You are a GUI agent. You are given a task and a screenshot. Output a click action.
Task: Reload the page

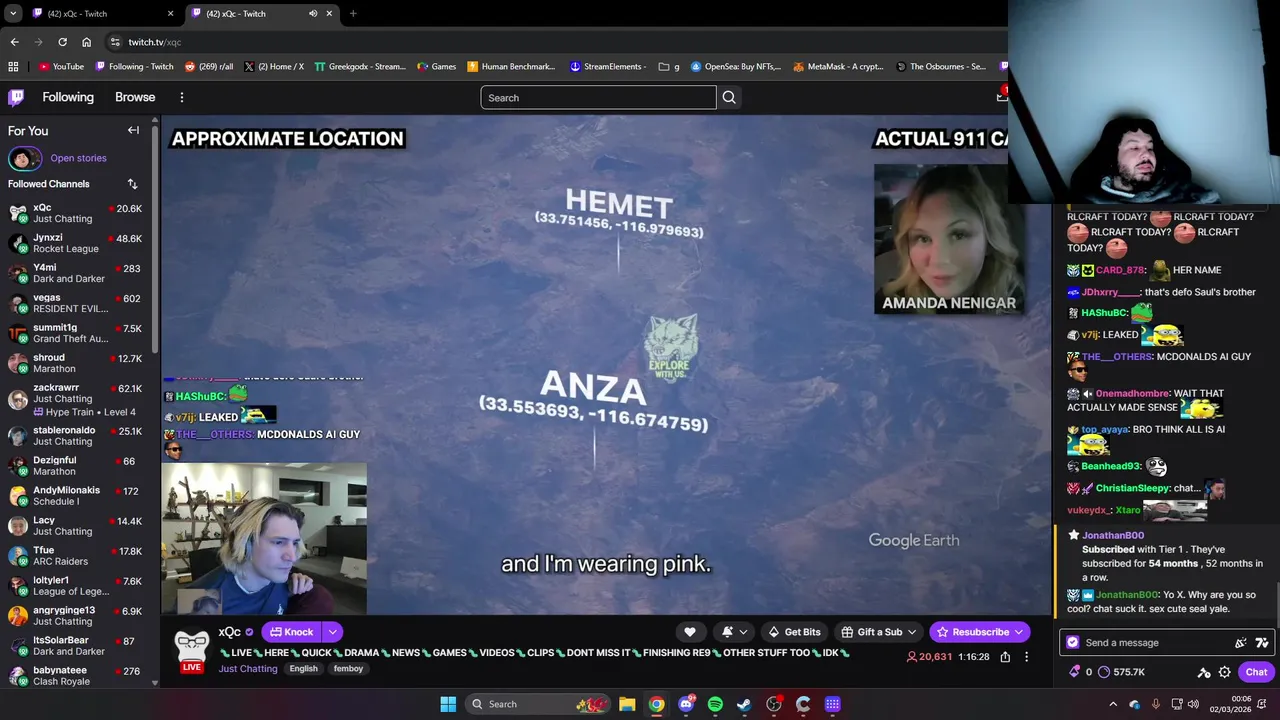[x=62, y=42]
